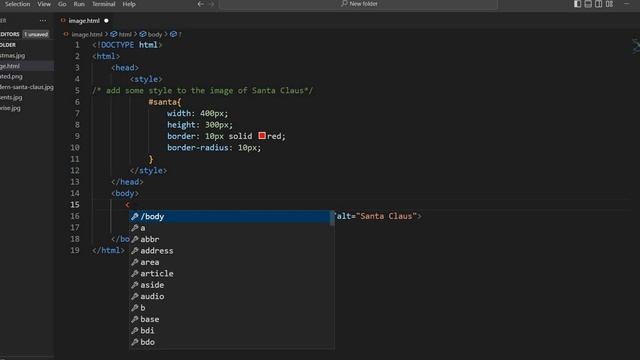
Task: Select the b suggestion
Action: [x=232, y=308]
